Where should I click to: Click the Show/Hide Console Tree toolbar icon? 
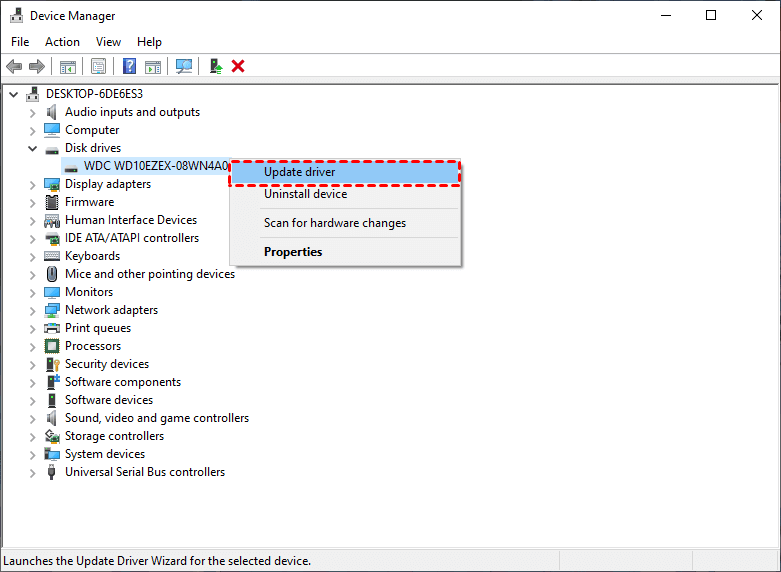(x=68, y=66)
